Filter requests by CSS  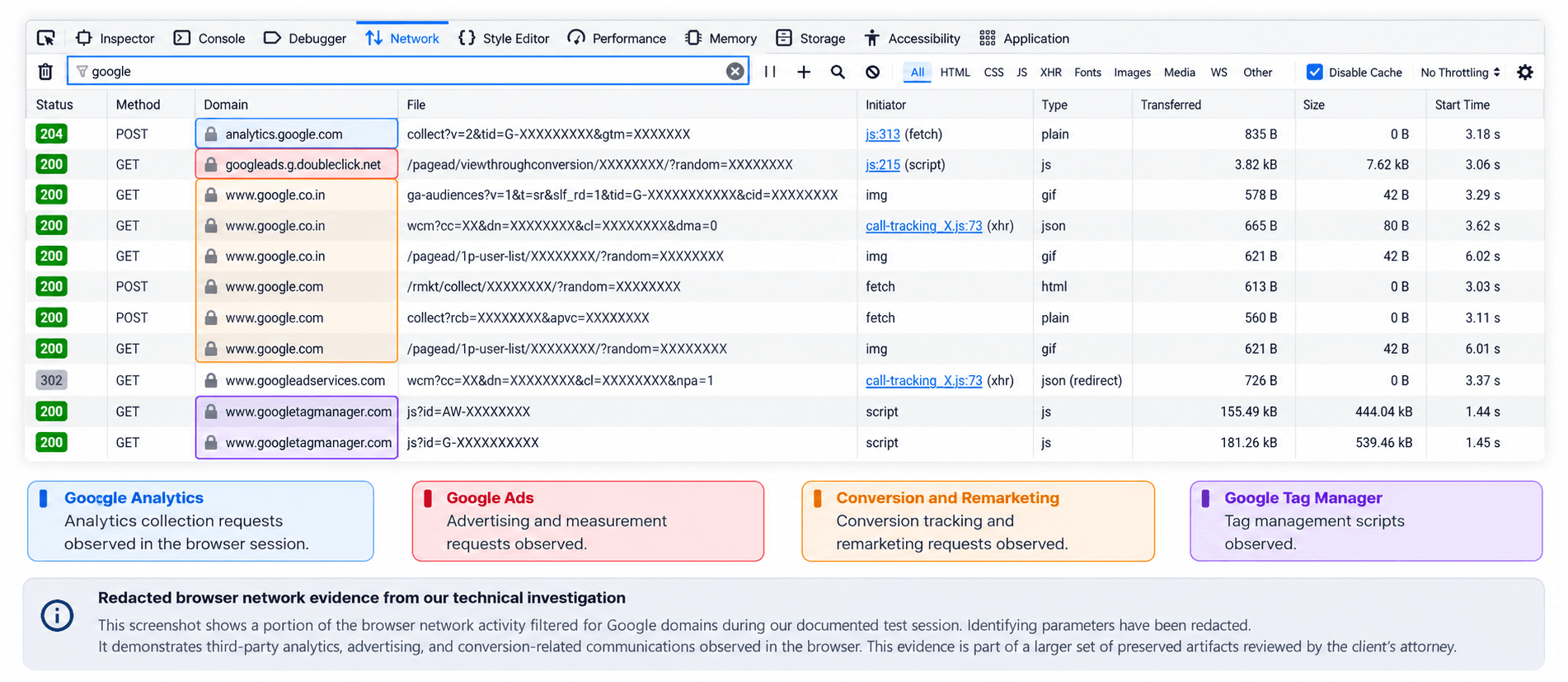pos(993,72)
